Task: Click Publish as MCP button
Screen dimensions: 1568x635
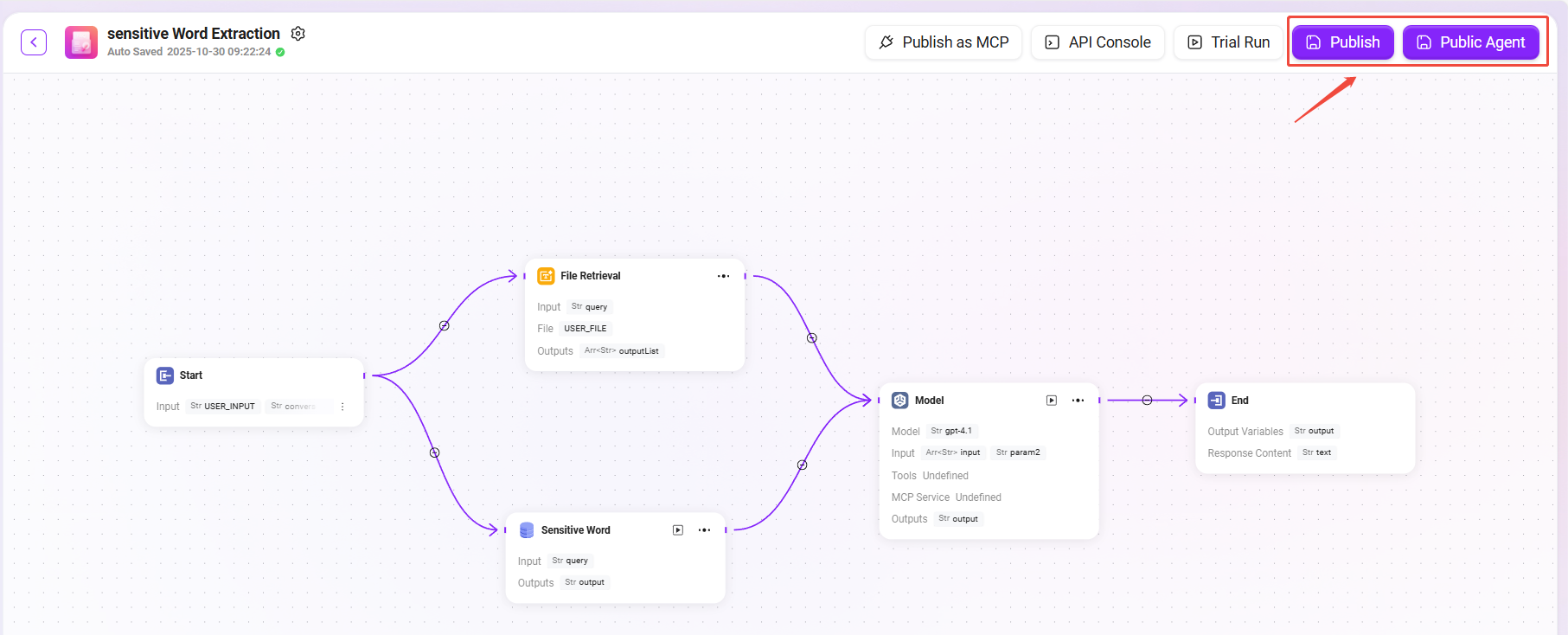Action: 944,42
